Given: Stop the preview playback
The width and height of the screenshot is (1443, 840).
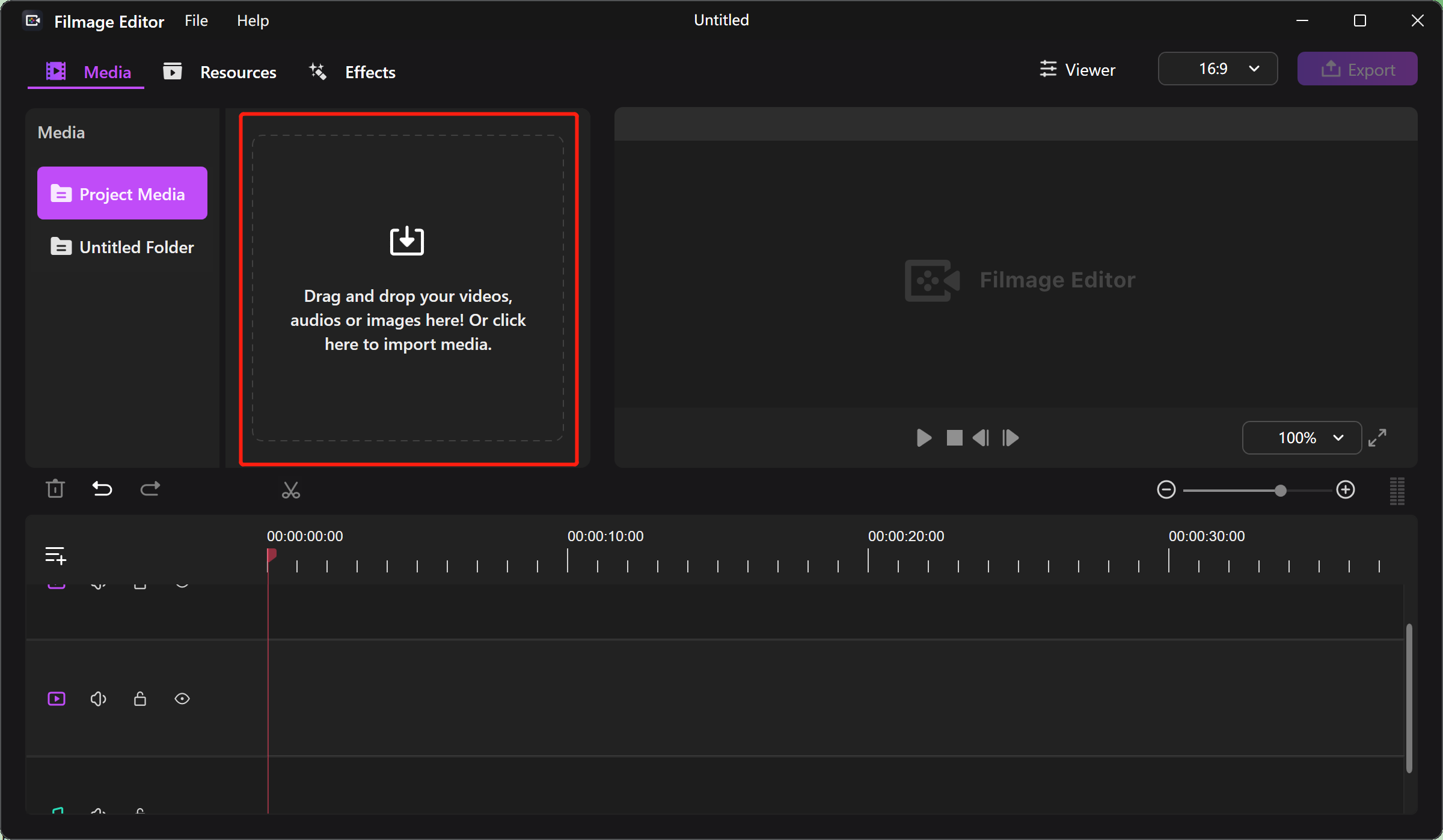Looking at the screenshot, I should point(954,438).
